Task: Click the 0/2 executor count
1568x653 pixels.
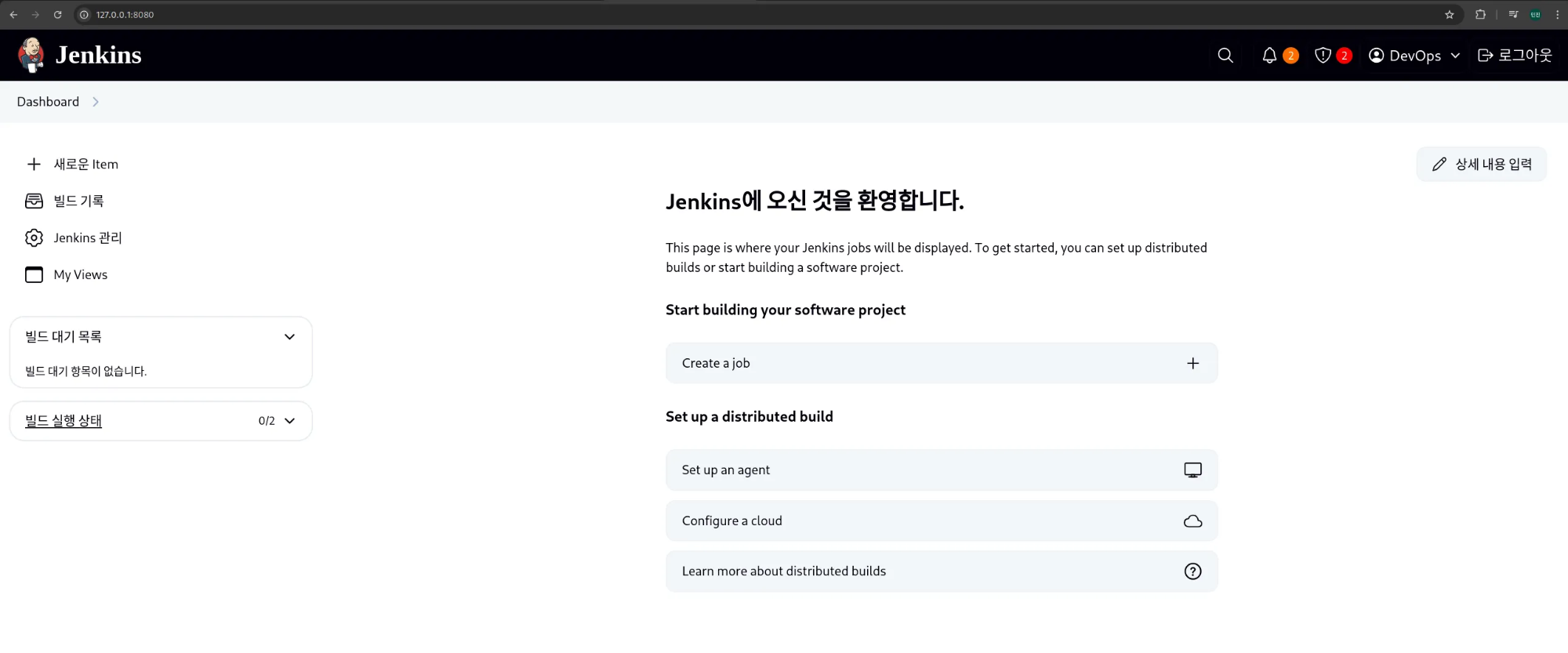Action: point(267,421)
